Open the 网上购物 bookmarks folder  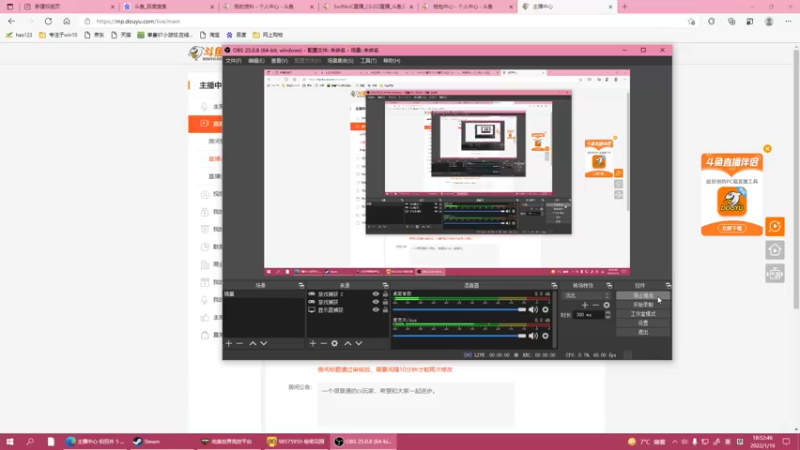(x=268, y=35)
